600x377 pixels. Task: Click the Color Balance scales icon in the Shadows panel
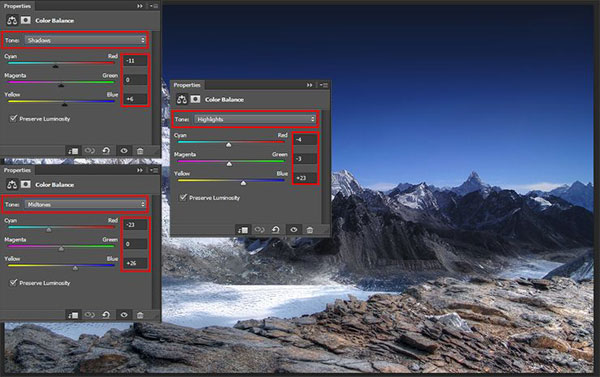tap(12, 20)
